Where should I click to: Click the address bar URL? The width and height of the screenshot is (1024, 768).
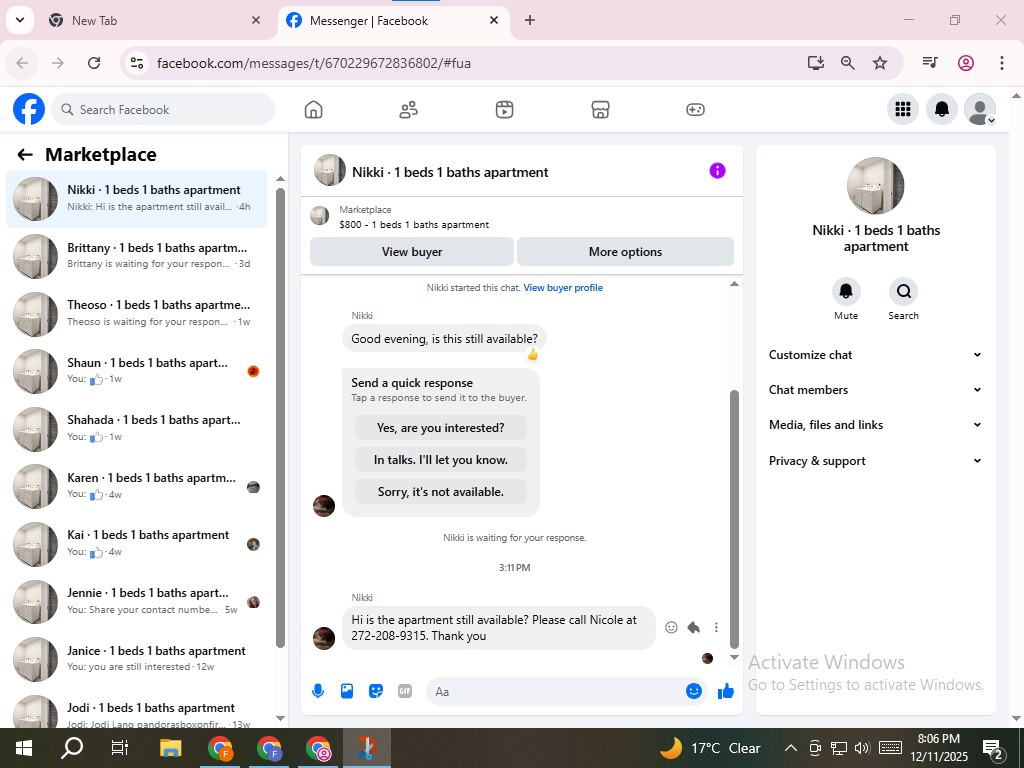pos(313,63)
